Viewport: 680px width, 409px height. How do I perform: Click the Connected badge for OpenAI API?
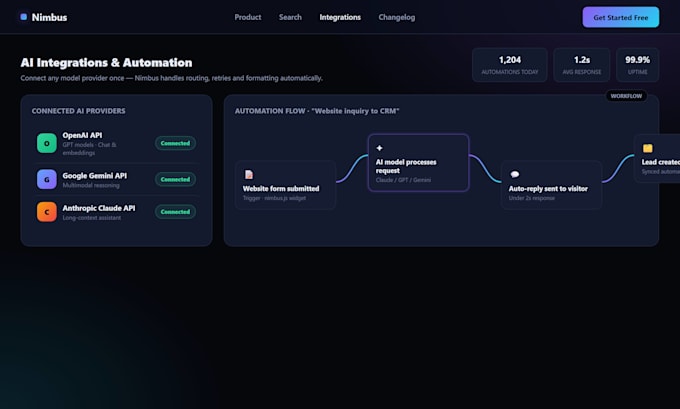(175, 143)
